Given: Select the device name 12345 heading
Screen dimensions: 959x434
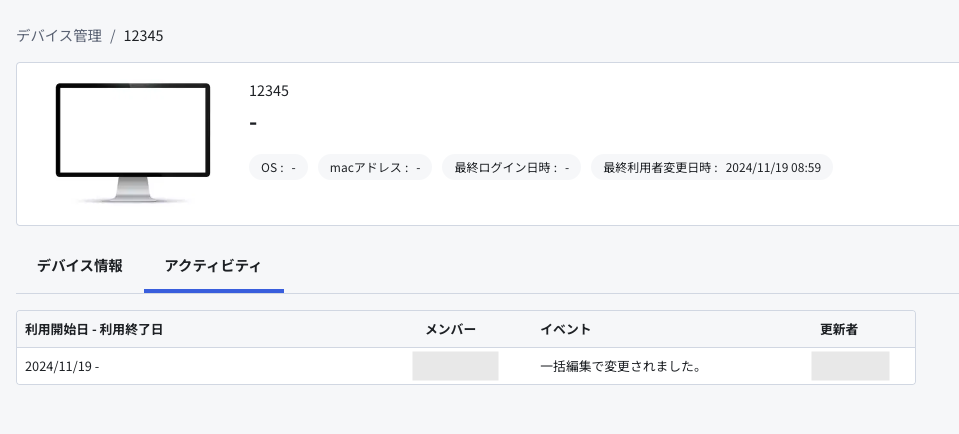Looking at the screenshot, I should click(x=269, y=91).
